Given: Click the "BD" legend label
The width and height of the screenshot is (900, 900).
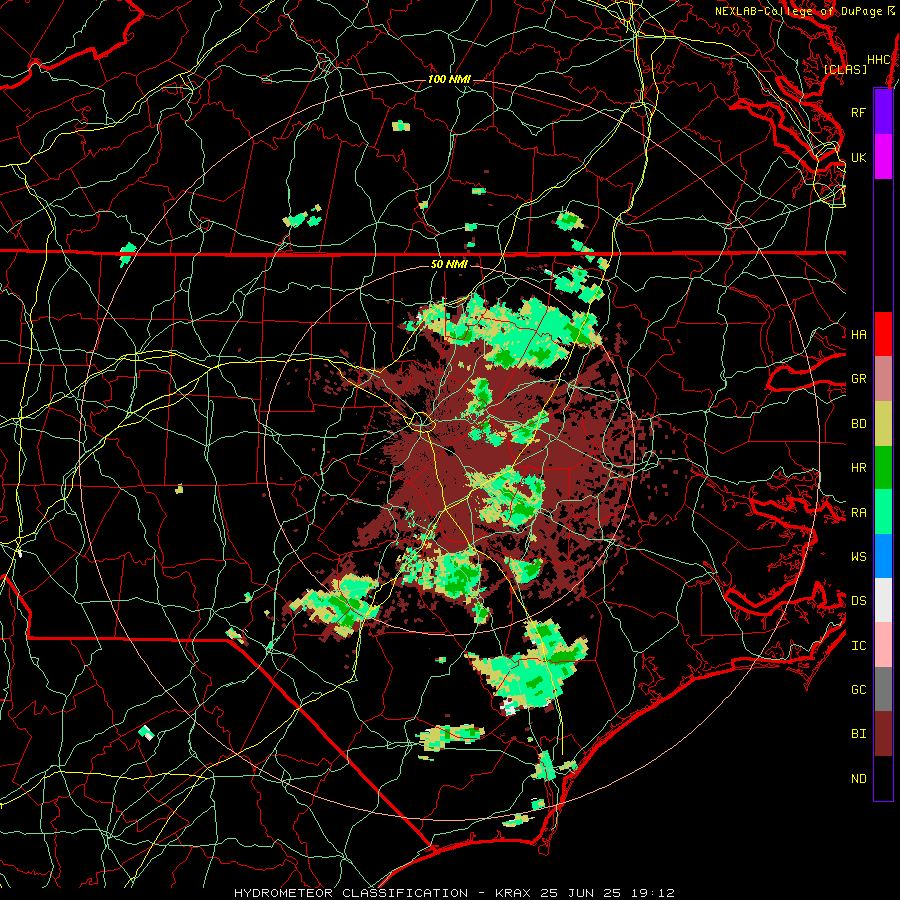Looking at the screenshot, I should 858,424.
